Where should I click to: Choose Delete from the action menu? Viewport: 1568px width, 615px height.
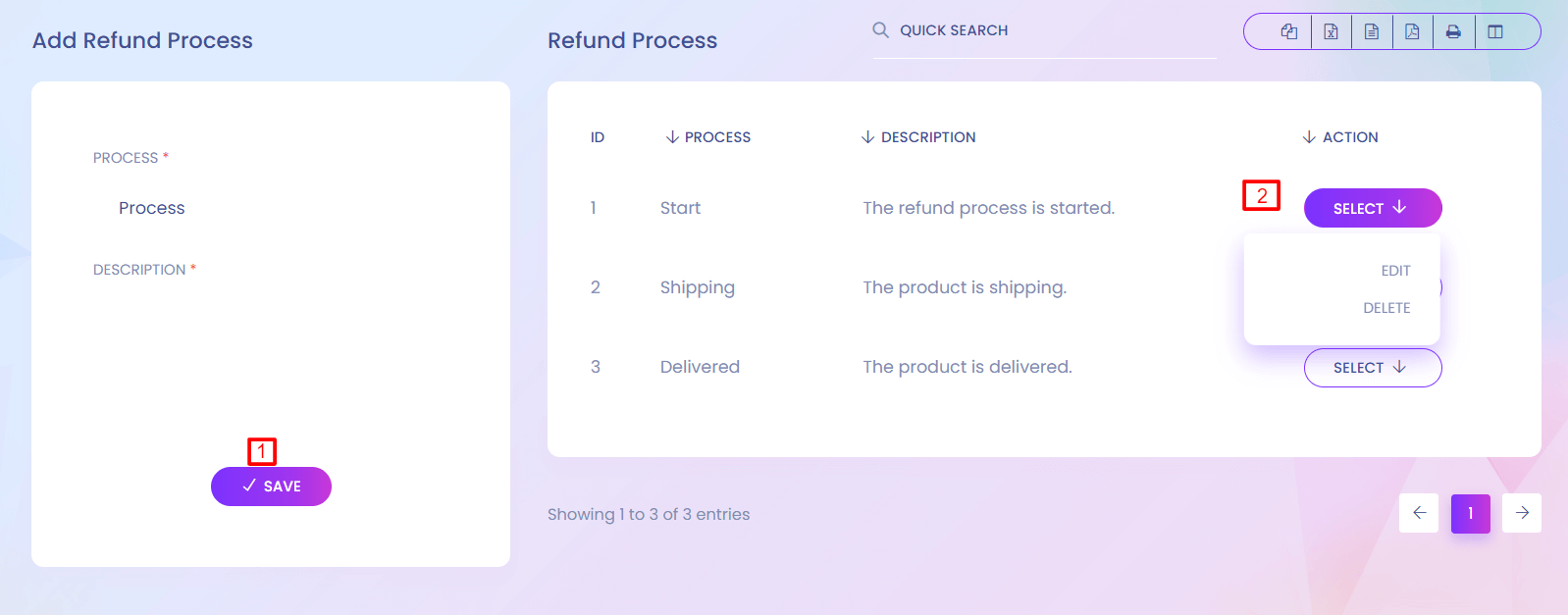point(1385,308)
